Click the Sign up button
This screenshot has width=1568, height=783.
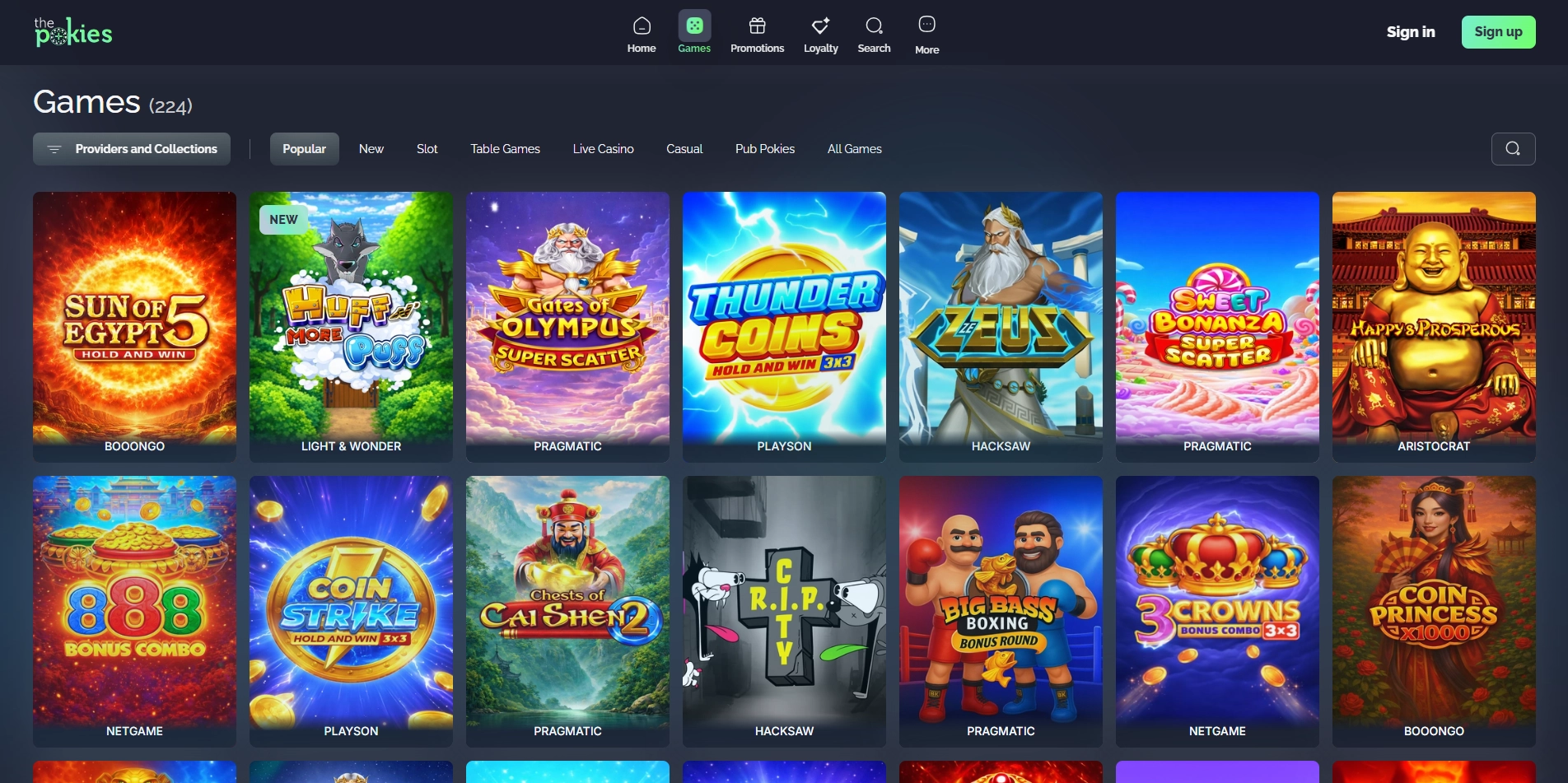tap(1498, 31)
